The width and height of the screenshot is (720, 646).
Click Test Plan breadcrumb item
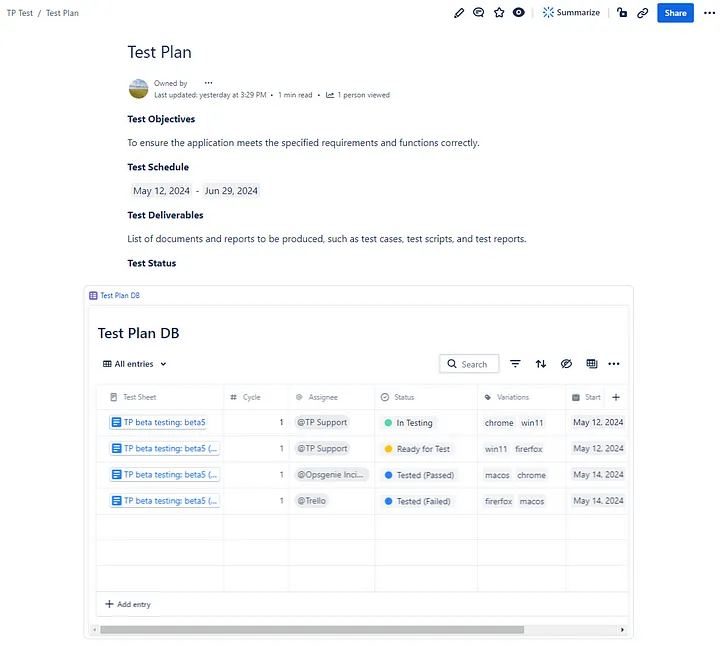click(62, 13)
